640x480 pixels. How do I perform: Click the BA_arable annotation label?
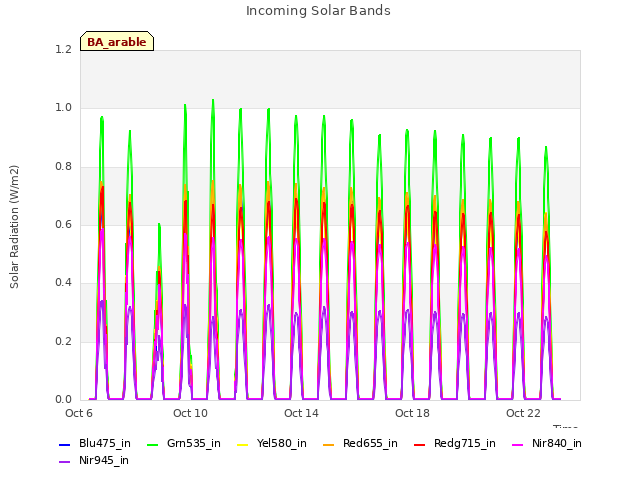click(117, 41)
